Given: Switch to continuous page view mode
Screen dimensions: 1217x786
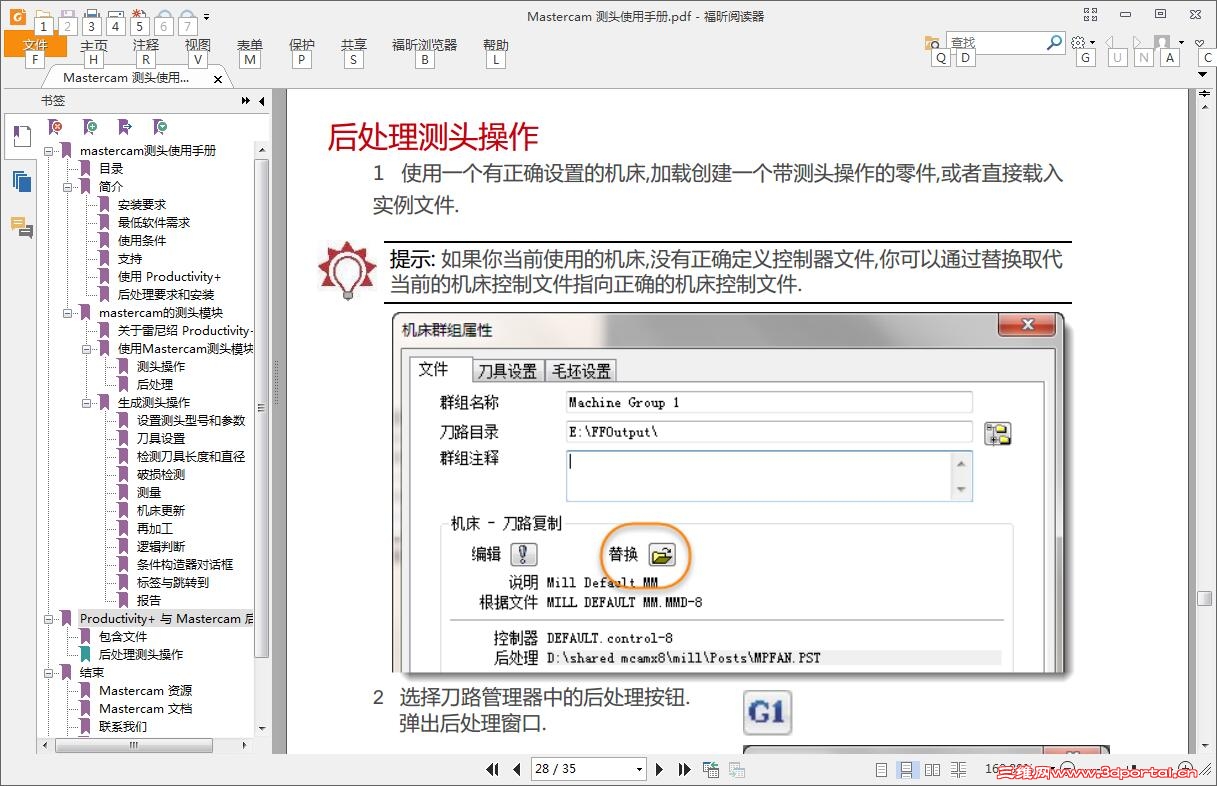Looking at the screenshot, I should (x=906, y=770).
